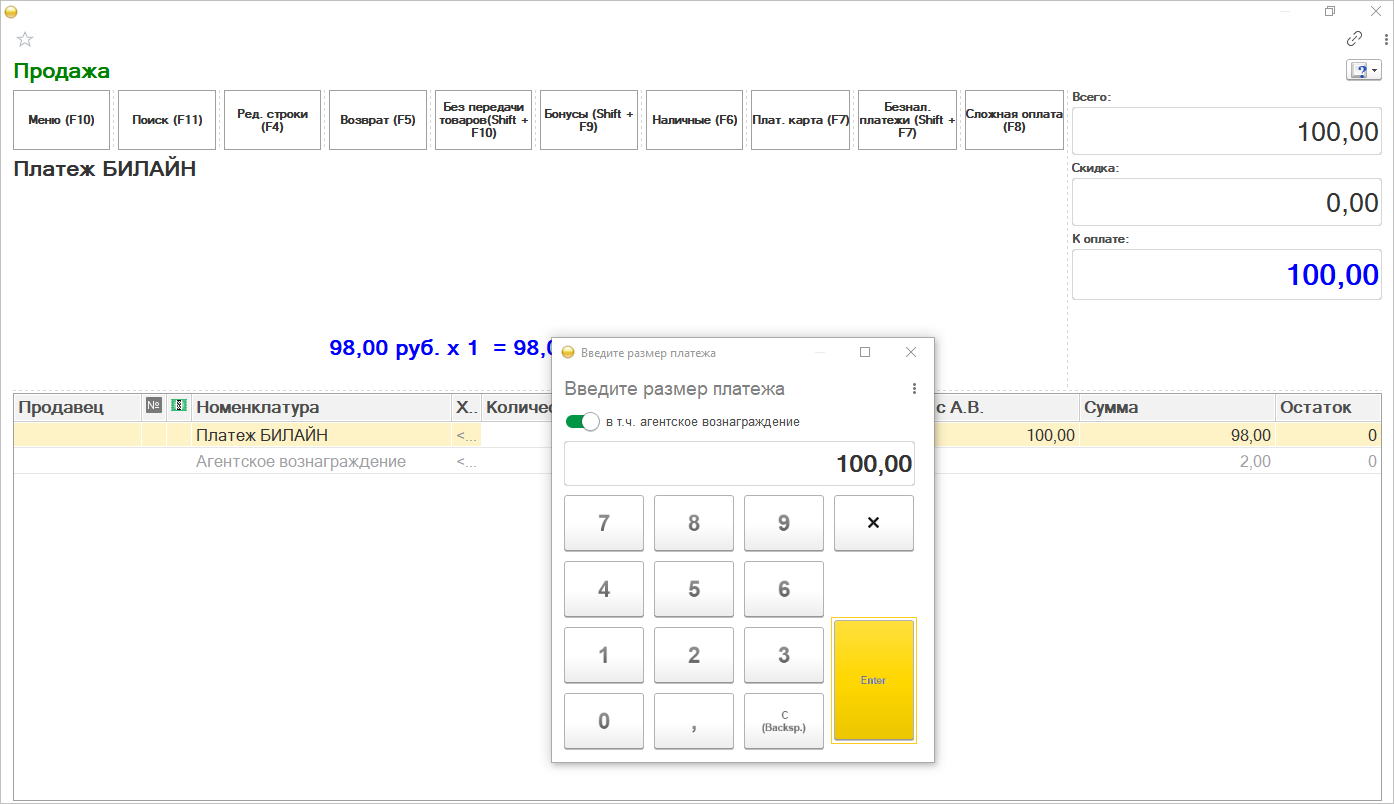Restore down the main window
1394x804 pixels.
click(x=1330, y=11)
